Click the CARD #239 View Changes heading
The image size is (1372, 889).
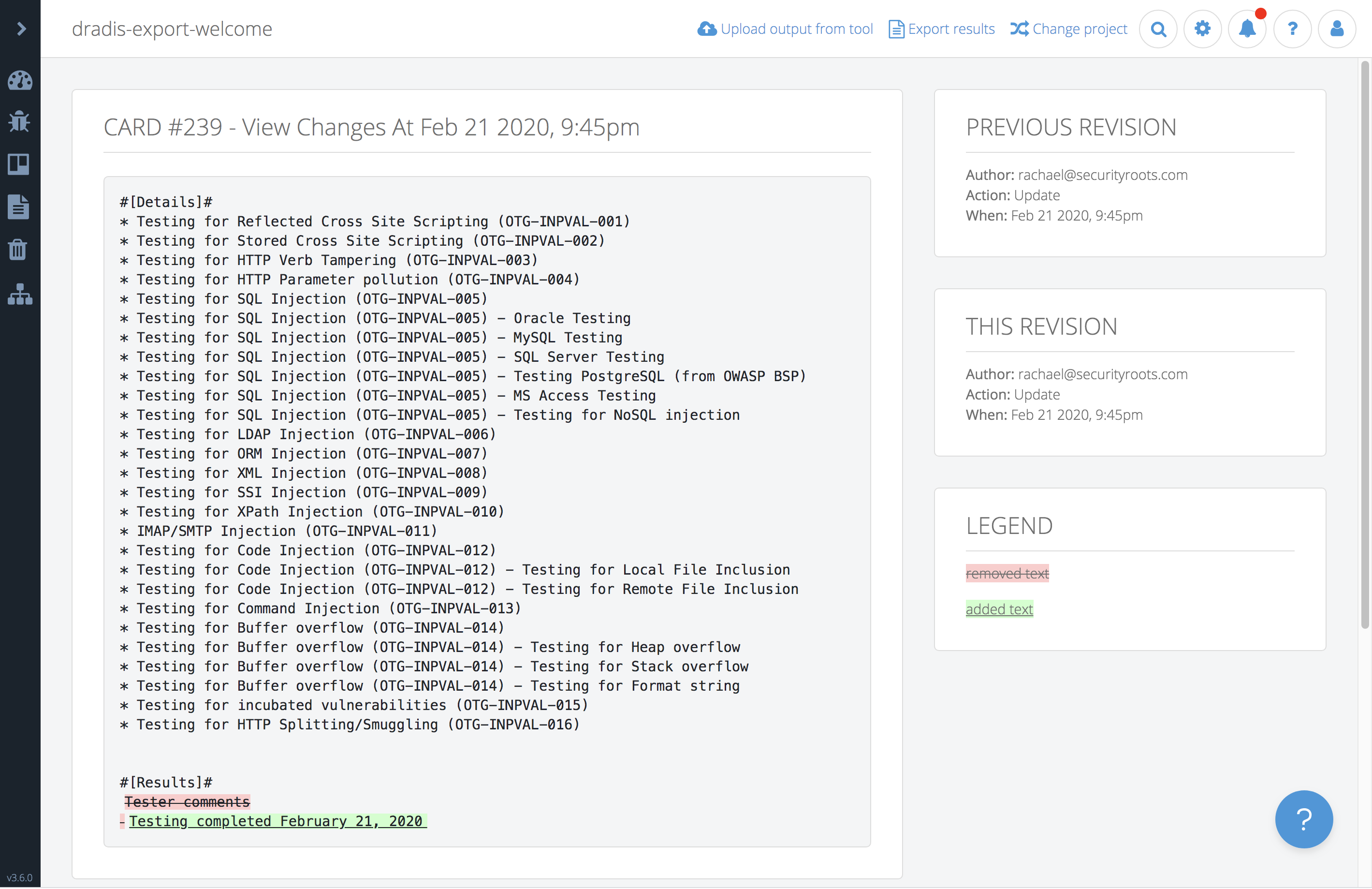click(371, 127)
